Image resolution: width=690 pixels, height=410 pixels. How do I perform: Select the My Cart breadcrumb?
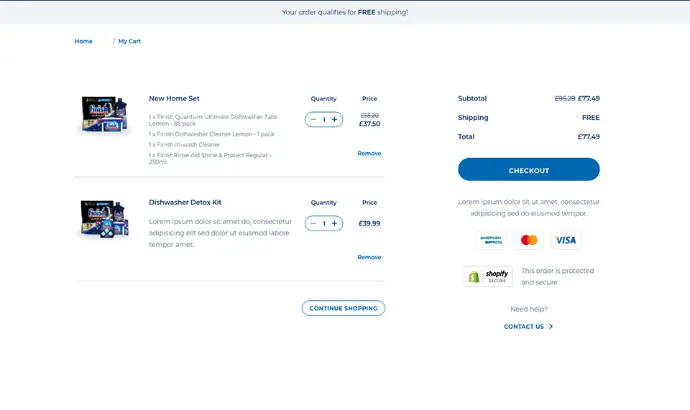[x=129, y=41]
